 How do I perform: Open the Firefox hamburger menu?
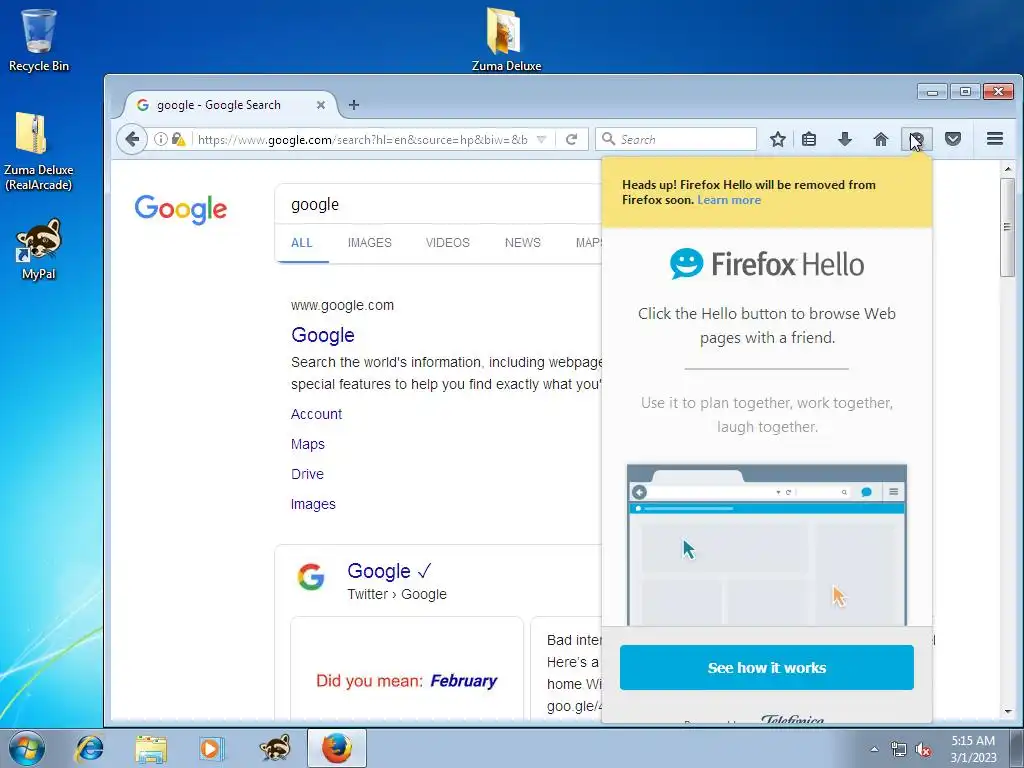[995, 138]
